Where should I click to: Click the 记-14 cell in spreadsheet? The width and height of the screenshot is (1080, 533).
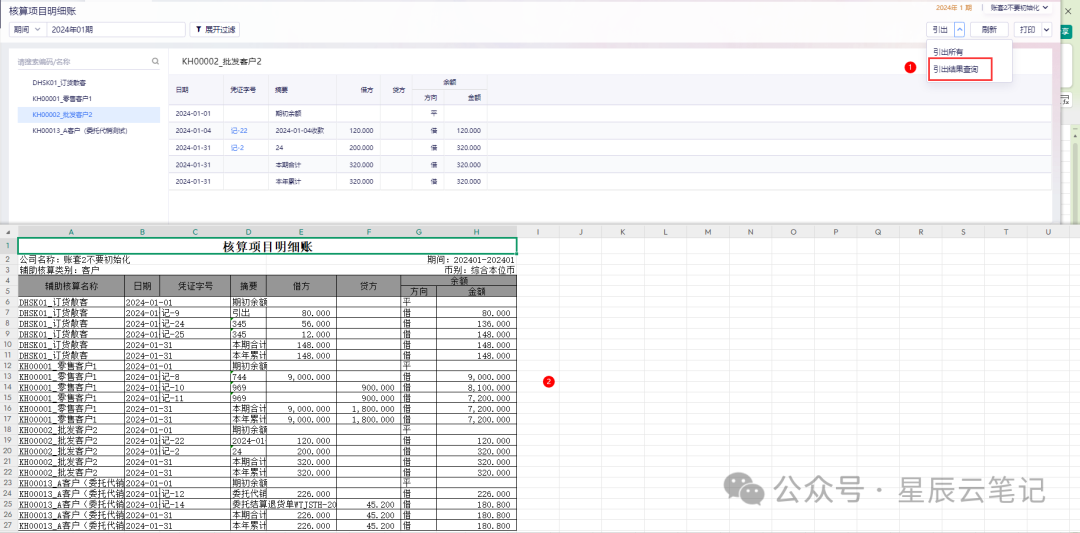[195, 505]
